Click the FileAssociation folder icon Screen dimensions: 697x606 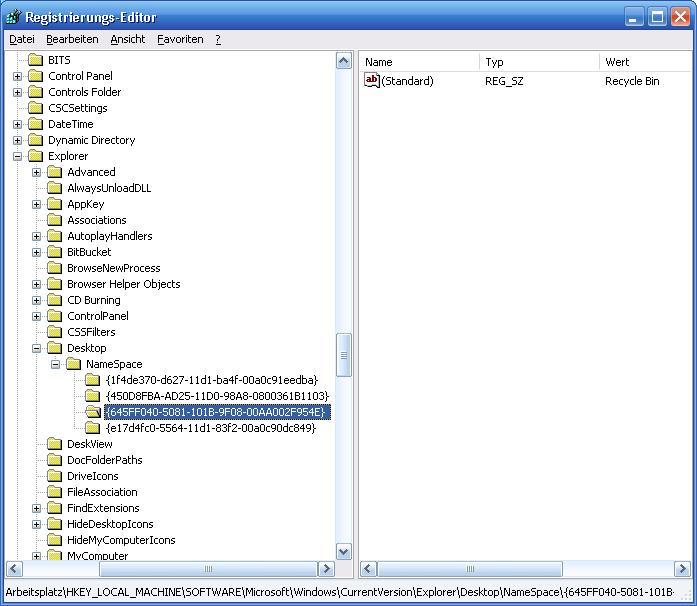tap(55, 492)
